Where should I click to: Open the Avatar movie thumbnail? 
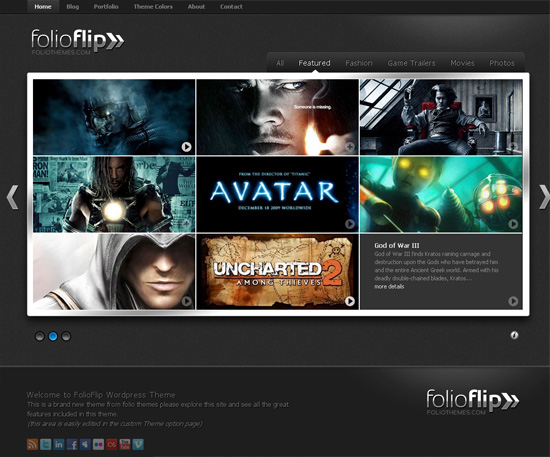(x=277, y=194)
